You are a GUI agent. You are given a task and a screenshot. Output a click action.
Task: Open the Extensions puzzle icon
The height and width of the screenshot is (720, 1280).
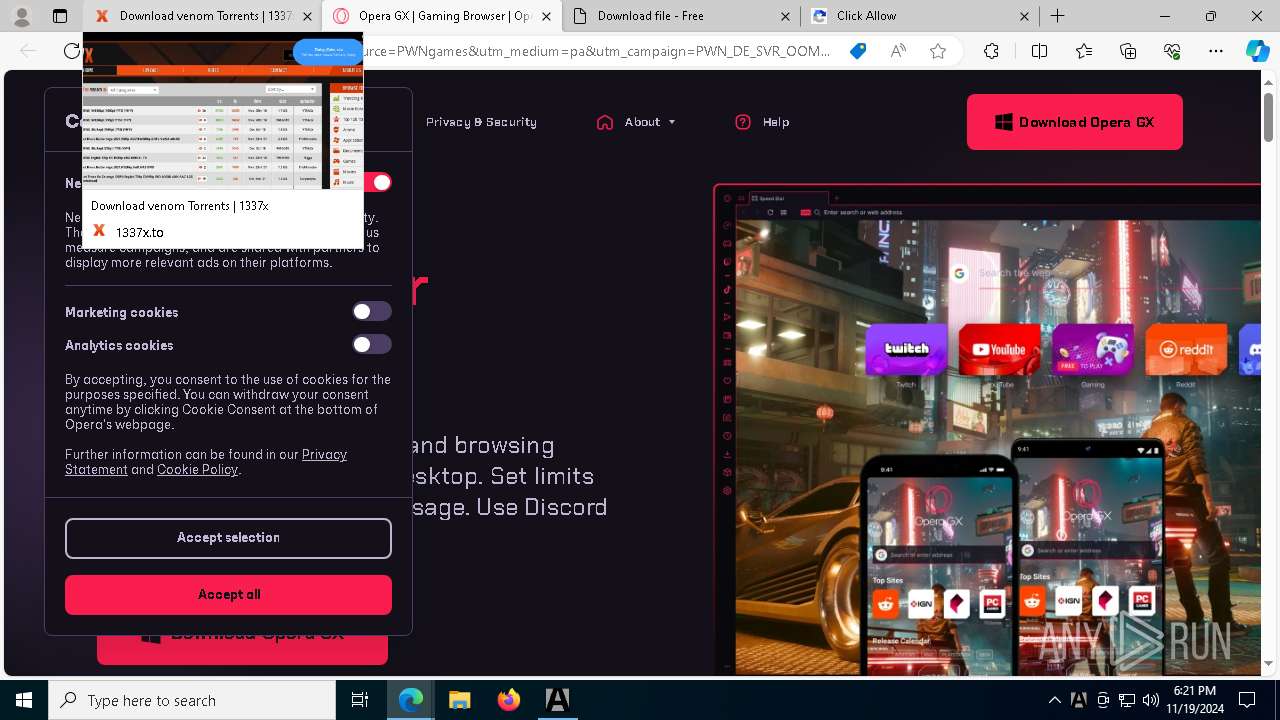click(x=991, y=51)
